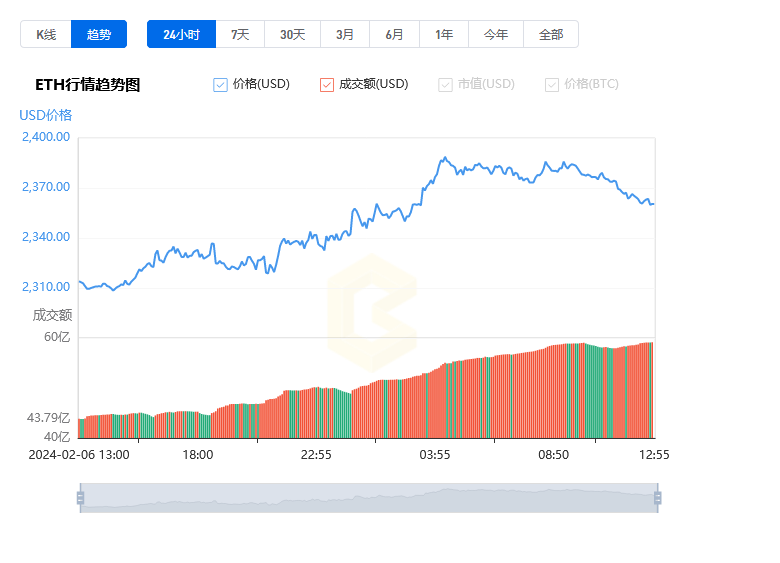Choose the 7天 time range
Viewport: 780px width, 563px height.
click(240, 34)
